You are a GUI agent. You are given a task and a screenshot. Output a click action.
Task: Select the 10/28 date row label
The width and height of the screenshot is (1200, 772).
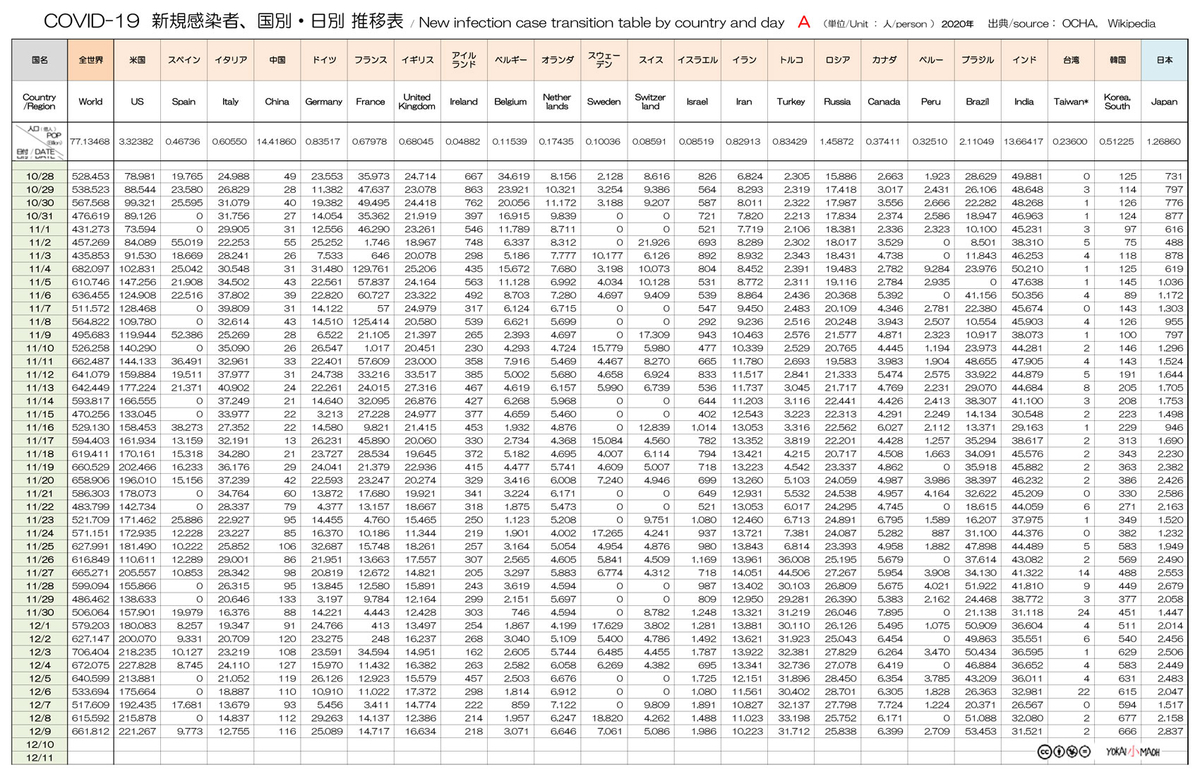coord(40,176)
